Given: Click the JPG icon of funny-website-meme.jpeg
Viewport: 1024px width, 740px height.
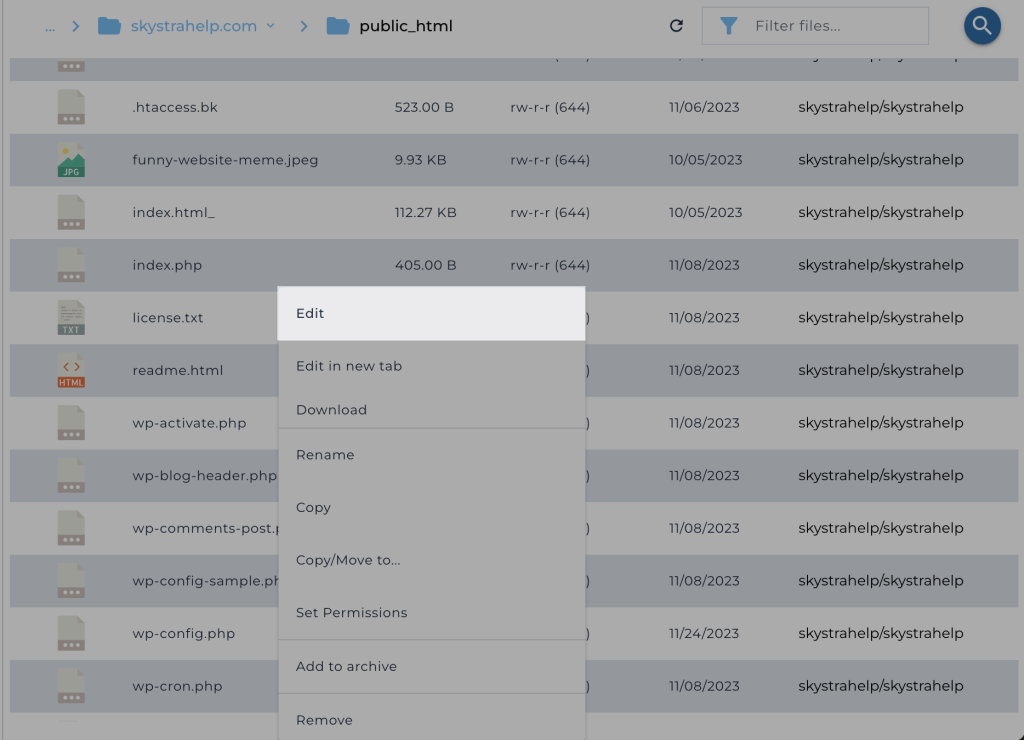Looking at the screenshot, I should point(71,160).
